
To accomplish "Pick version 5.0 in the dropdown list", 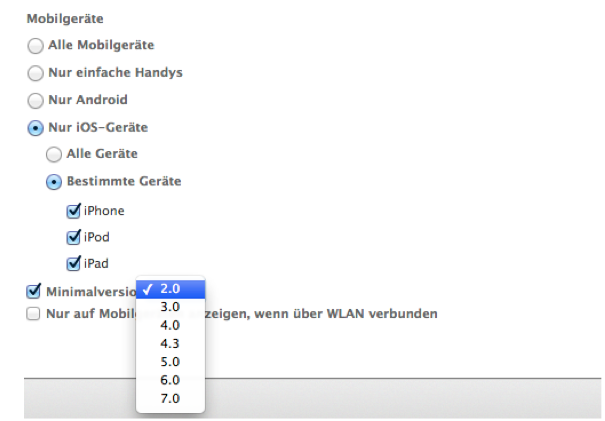I will pos(171,362).
